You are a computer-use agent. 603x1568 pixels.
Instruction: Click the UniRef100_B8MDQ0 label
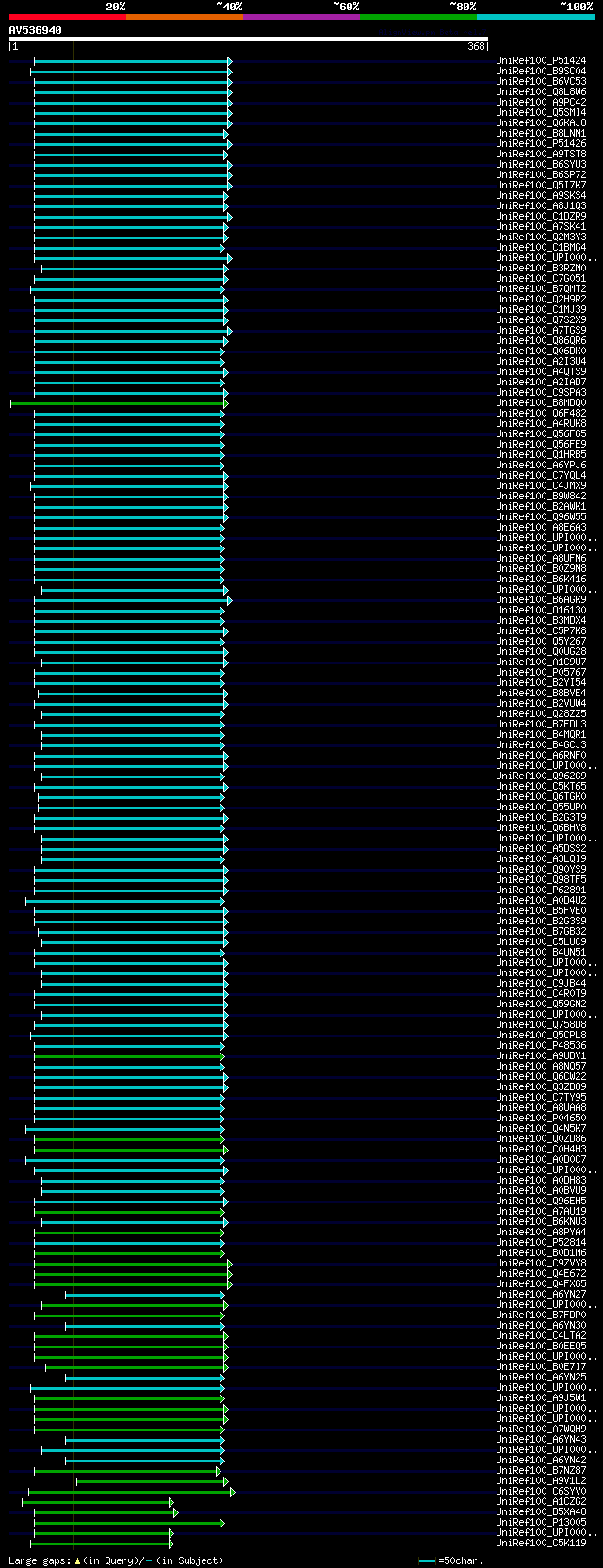click(x=541, y=403)
